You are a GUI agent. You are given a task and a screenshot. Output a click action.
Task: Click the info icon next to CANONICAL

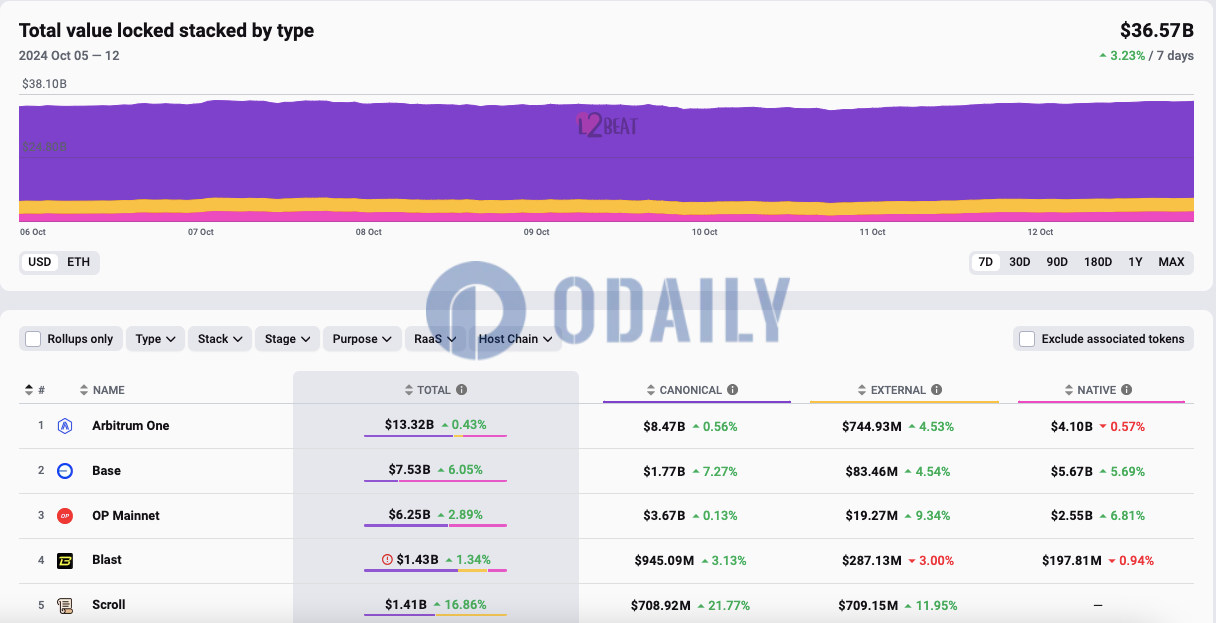click(x=733, y=390)
